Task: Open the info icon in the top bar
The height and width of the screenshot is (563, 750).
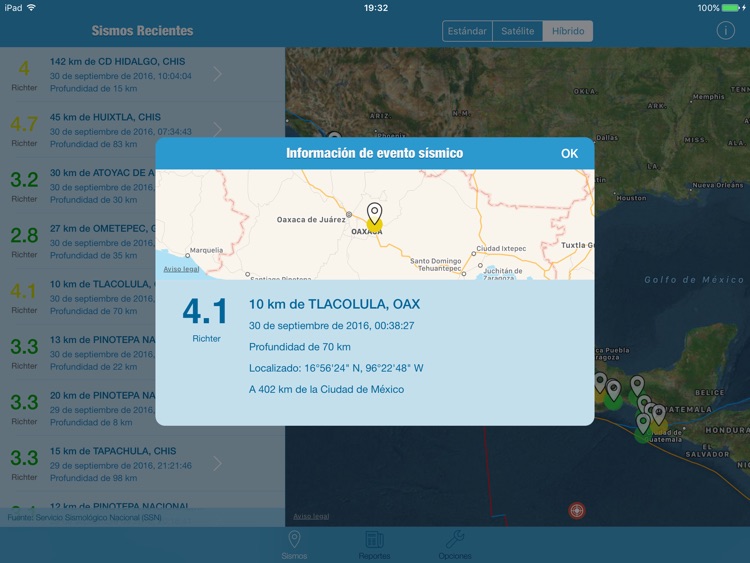Action: (x=725, y=31)
